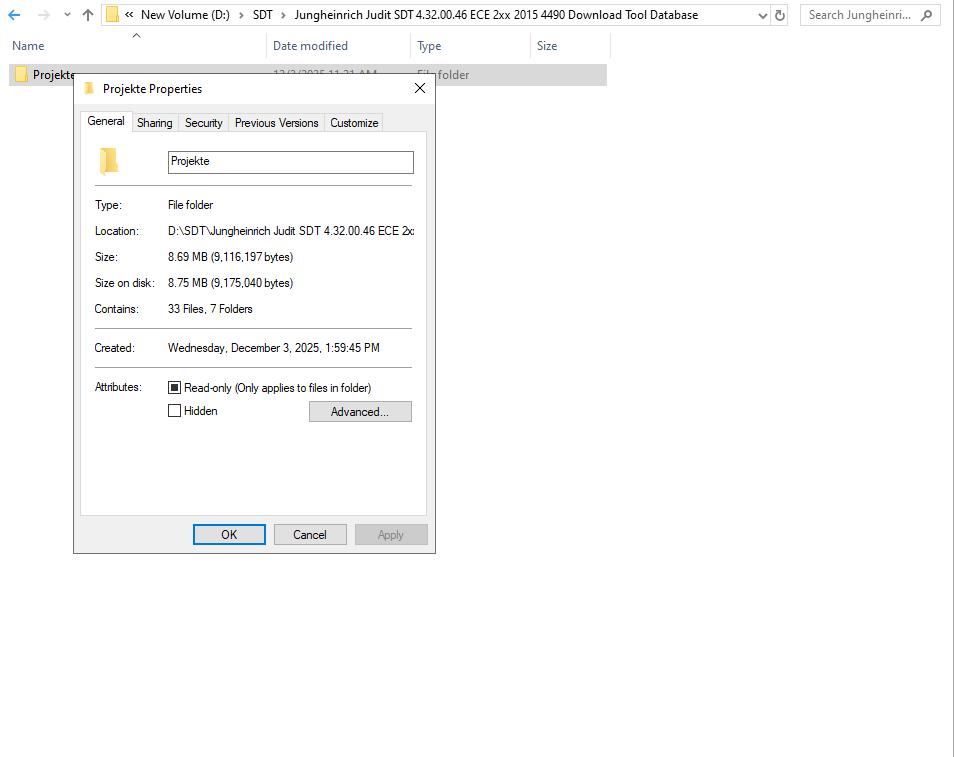Navigate to SDT breadcrumb

tap(262, 15)
